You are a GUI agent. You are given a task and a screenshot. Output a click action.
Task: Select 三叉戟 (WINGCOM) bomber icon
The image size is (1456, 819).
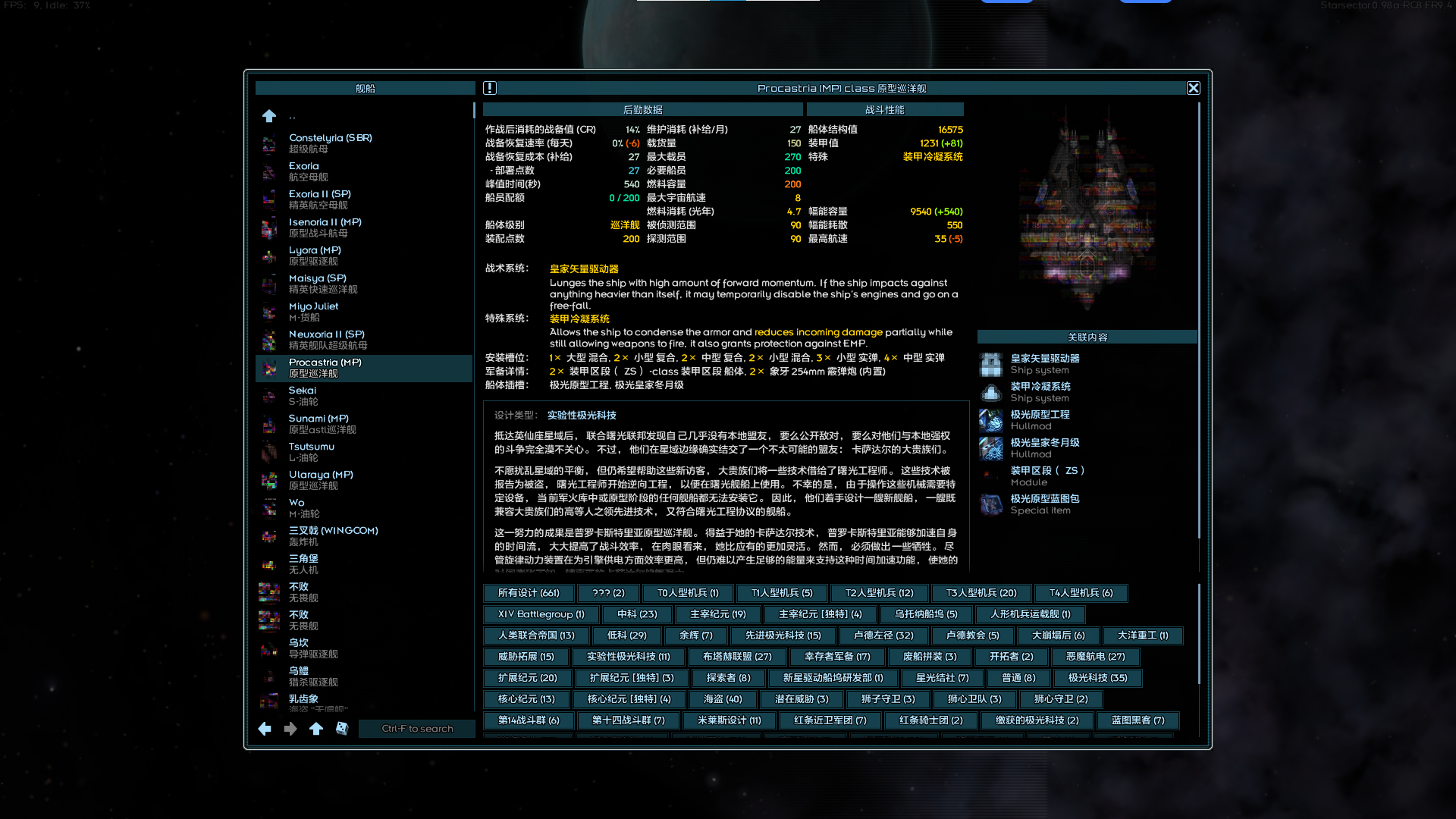tap(269, 537)
